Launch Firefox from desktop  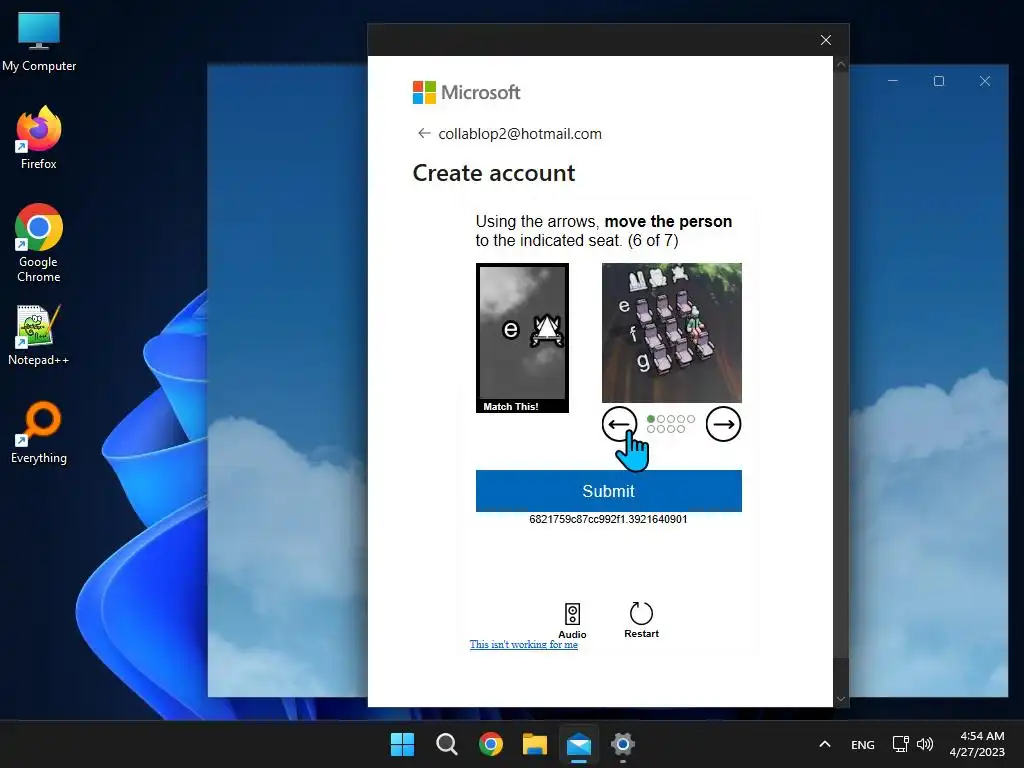pos(39,138)
